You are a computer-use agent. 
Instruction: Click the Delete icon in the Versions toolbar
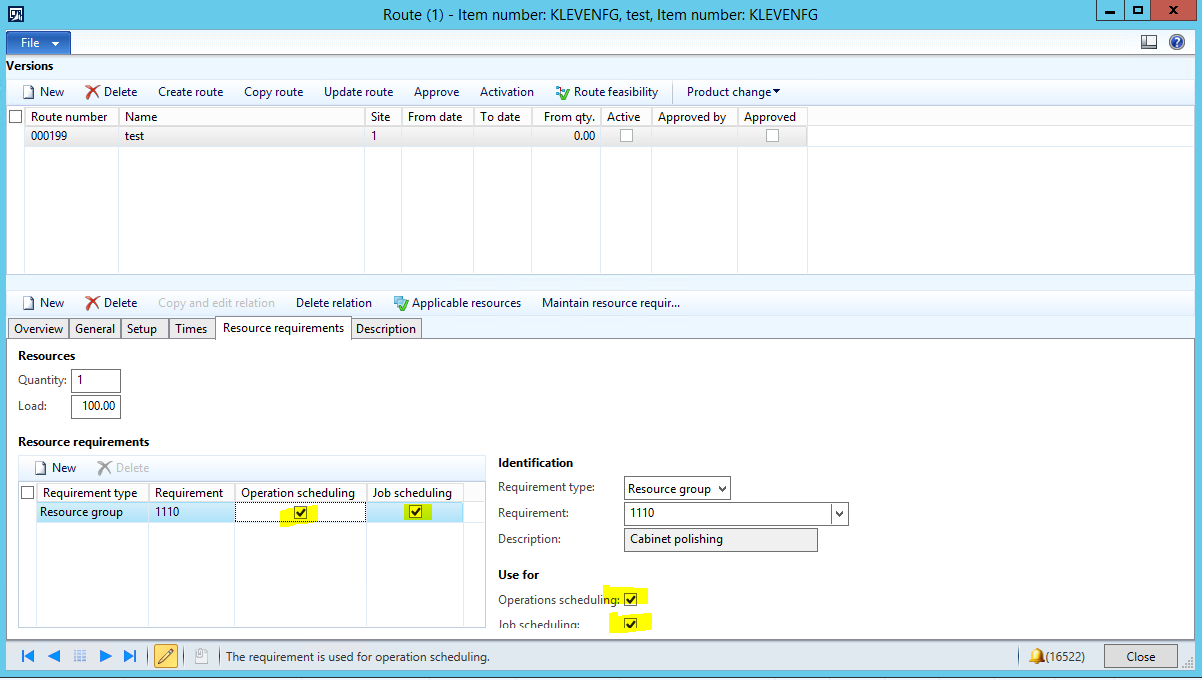(x=110, y=91)
